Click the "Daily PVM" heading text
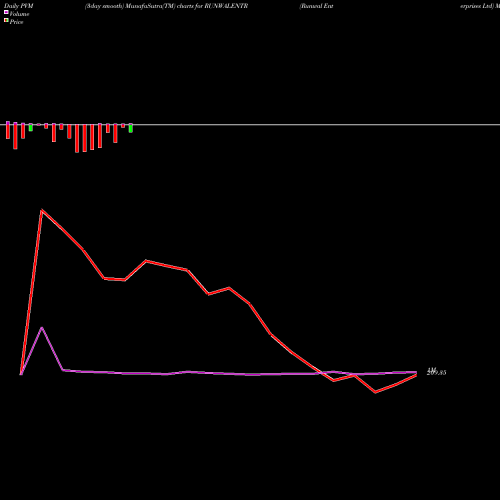The height and width of the screenshot is (500, 500). [19, 6]
